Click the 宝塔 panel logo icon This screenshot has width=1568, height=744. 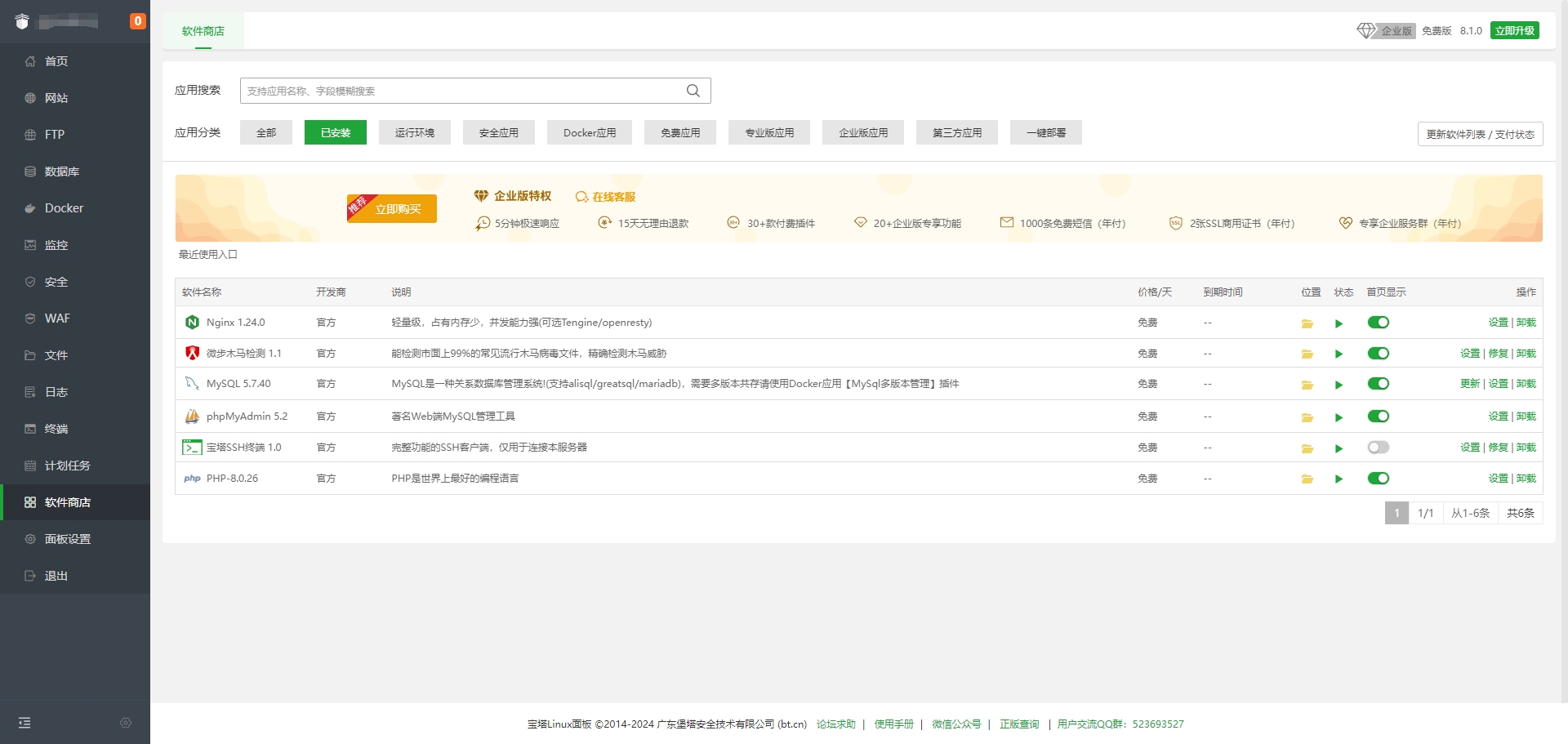tap(22, 21)
